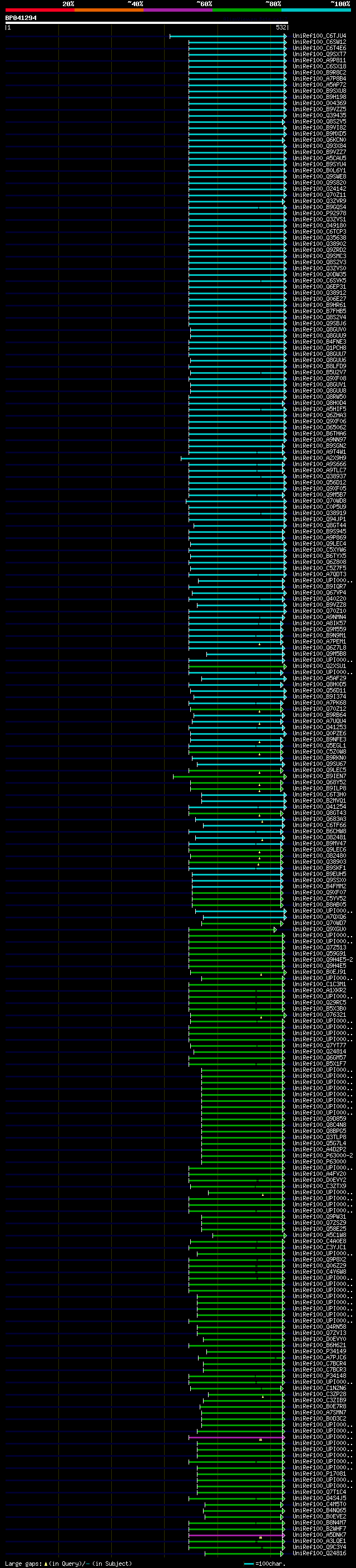Click the orange ~40% identity legend segment
The width and height of the screenshot is (356, 1568).
click(109, 10)
